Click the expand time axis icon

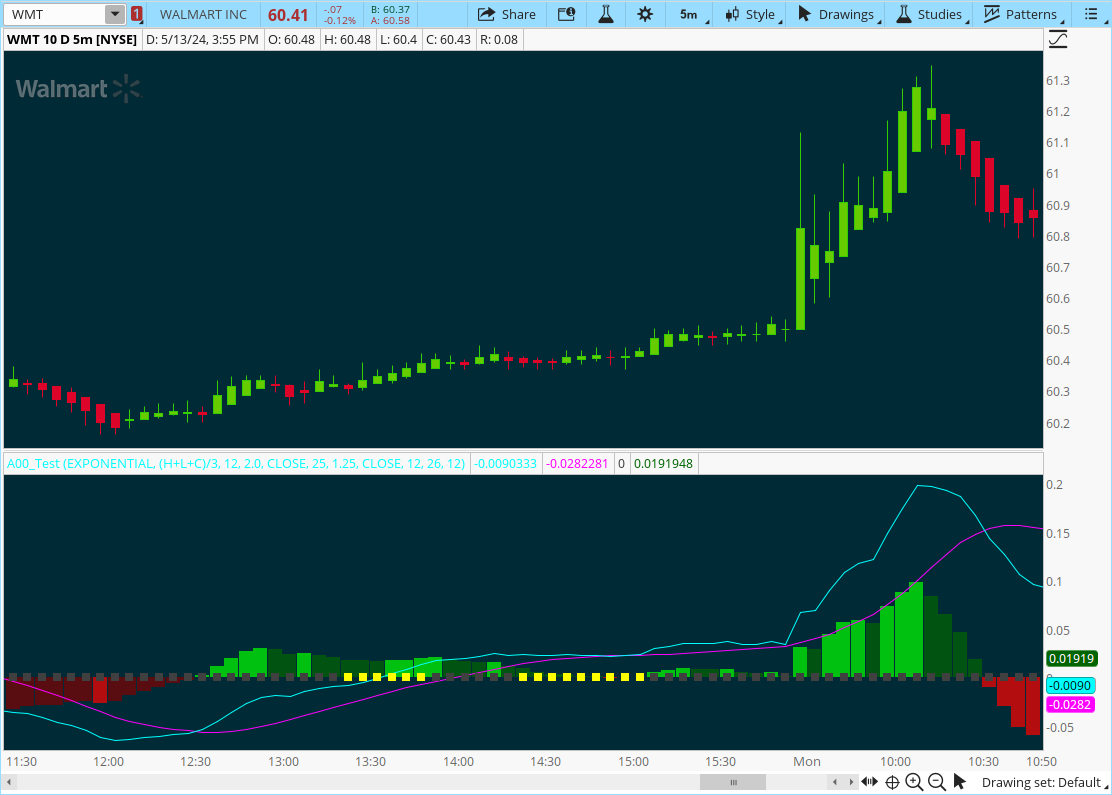(x=869, y=782)
